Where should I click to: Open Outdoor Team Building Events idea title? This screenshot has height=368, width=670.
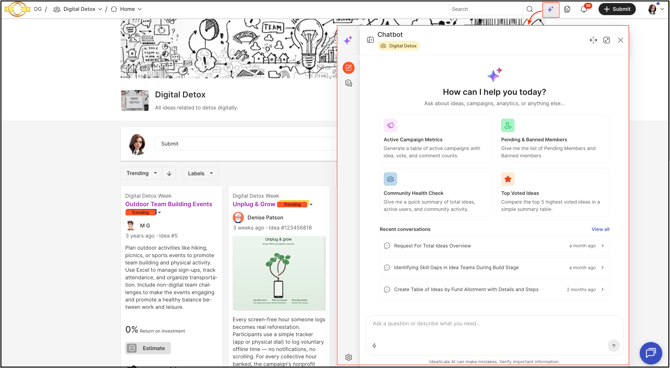click(169, 204)
